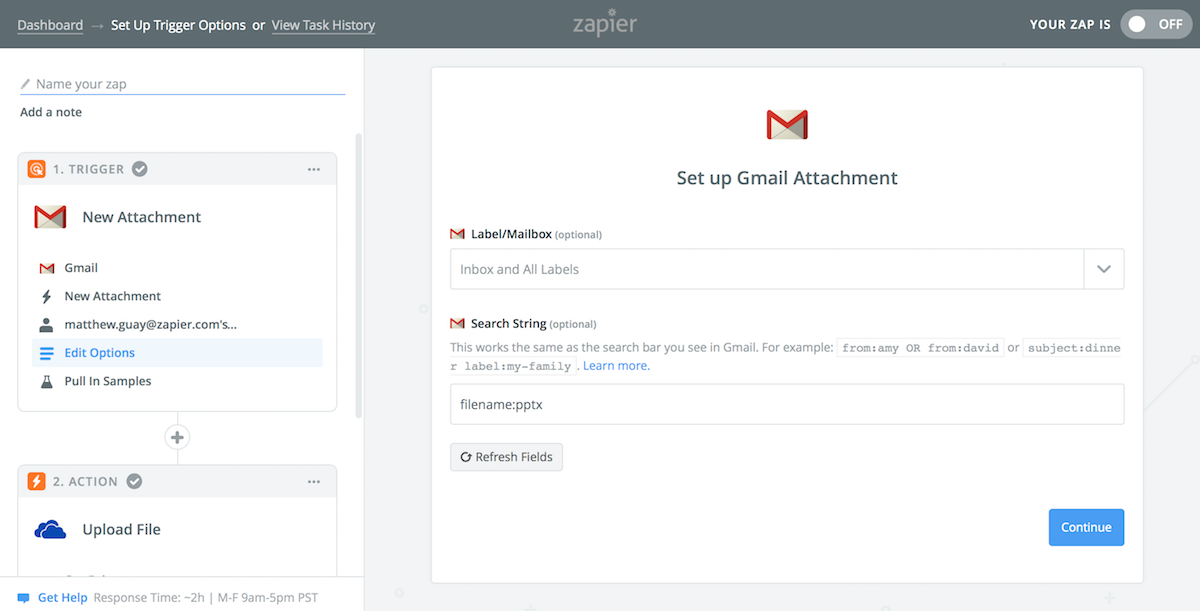Click the person account icon
The image size is (1200, 611).
46,324
